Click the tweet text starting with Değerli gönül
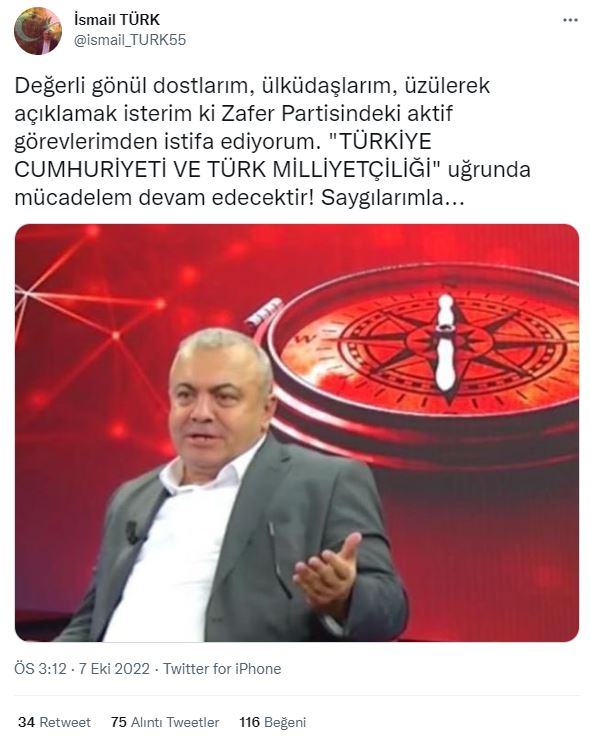This screenshot has width=590, height=746. click(272, 142)
